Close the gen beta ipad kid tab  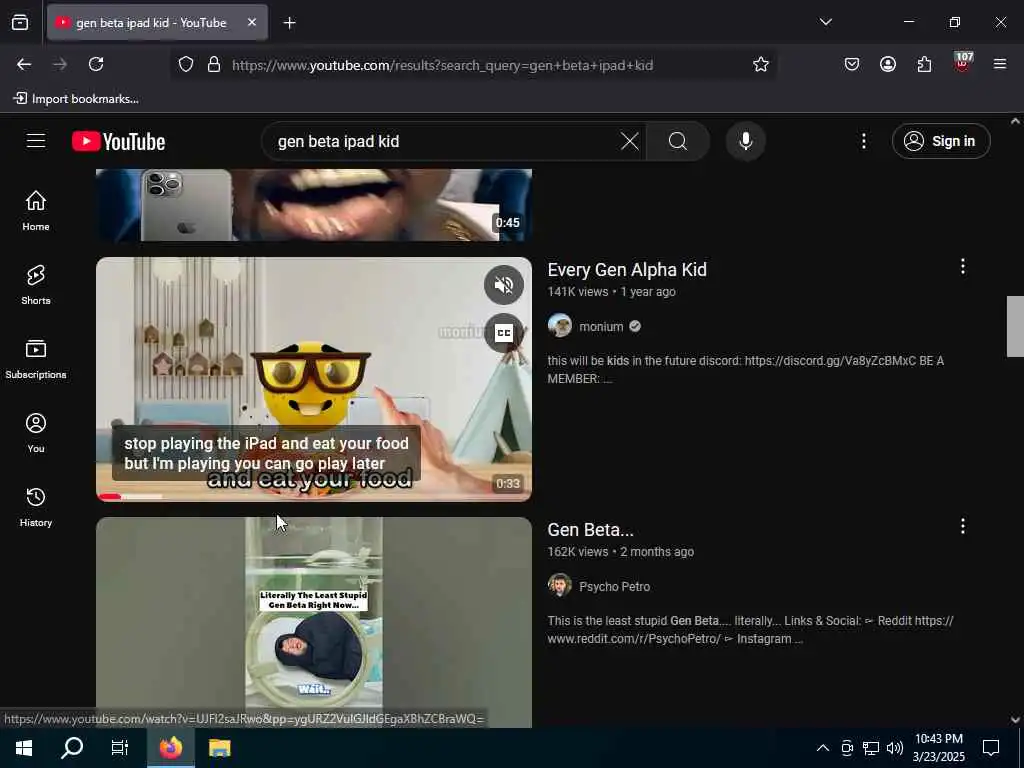pos(251,22)
